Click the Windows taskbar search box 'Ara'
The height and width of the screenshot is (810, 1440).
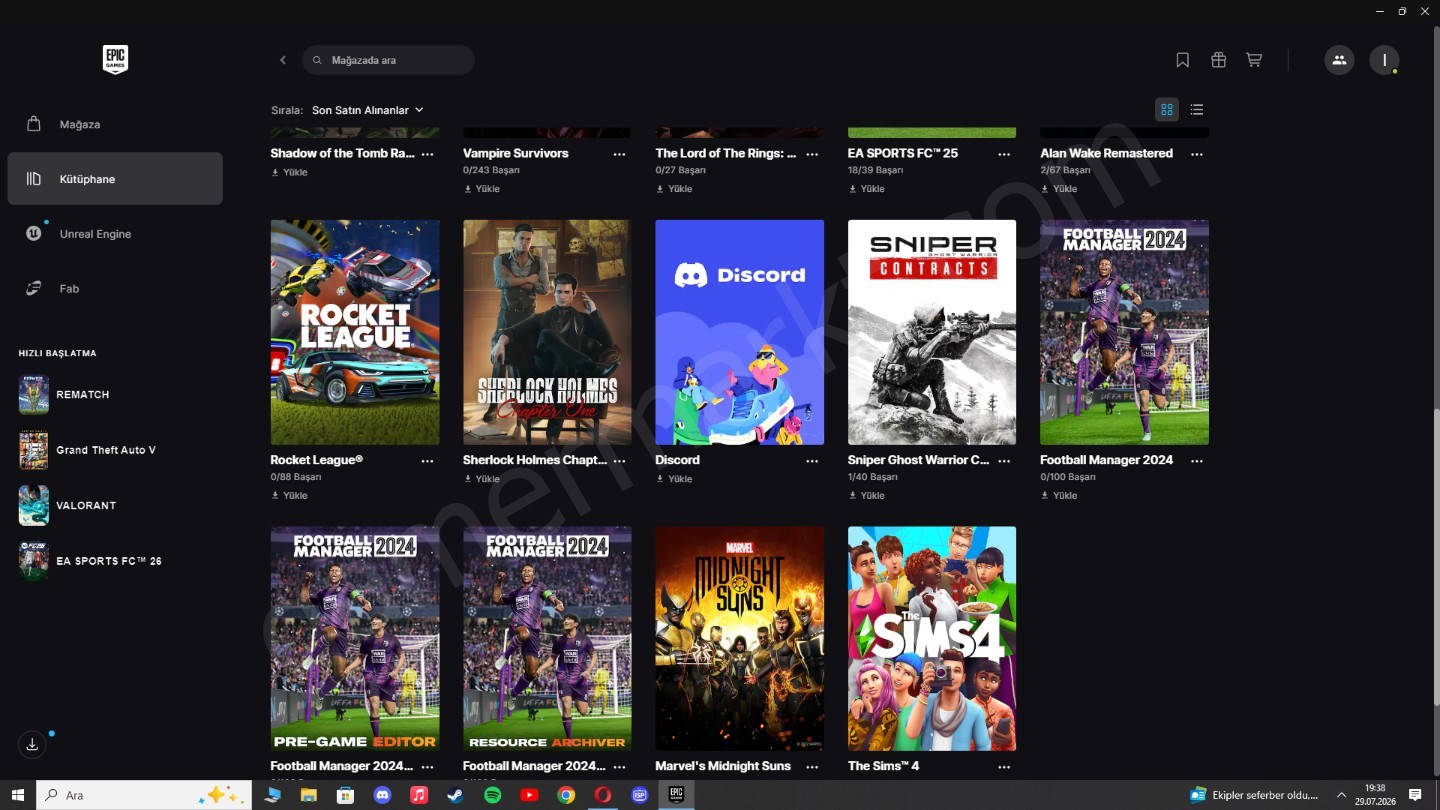144,795
